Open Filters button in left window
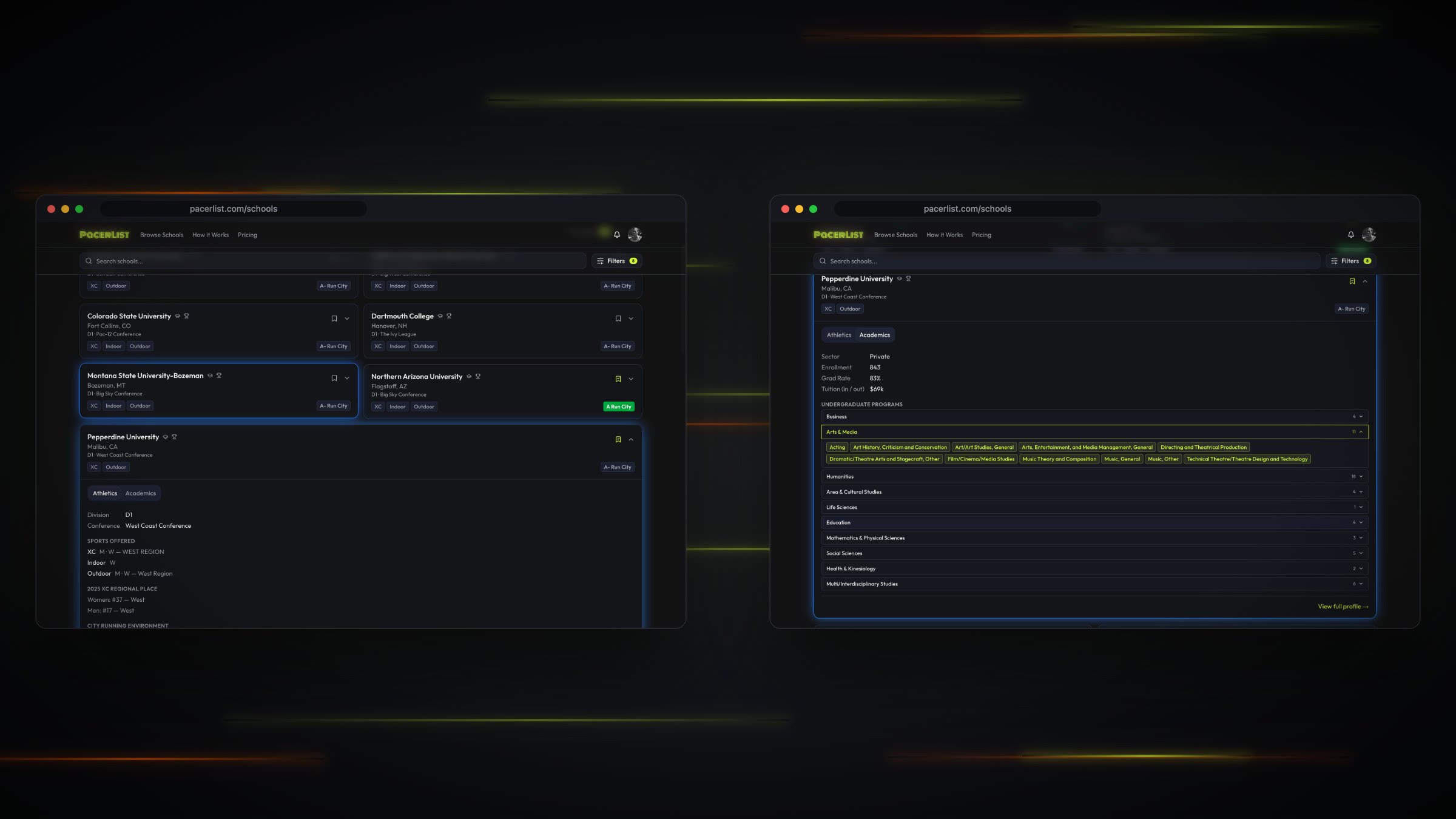 [x=617, y=261]
